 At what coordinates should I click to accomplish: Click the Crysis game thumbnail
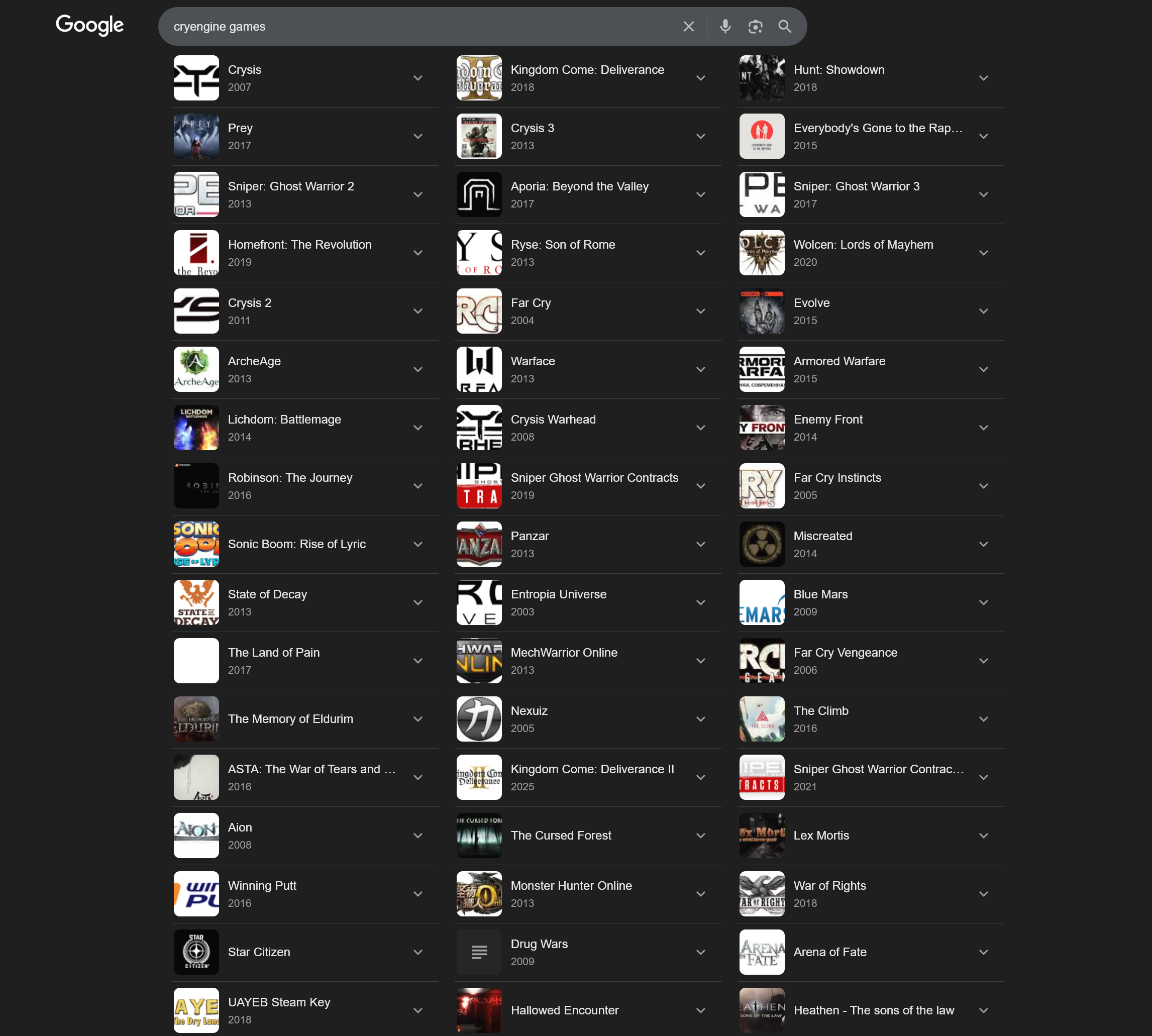coord(196,78)
